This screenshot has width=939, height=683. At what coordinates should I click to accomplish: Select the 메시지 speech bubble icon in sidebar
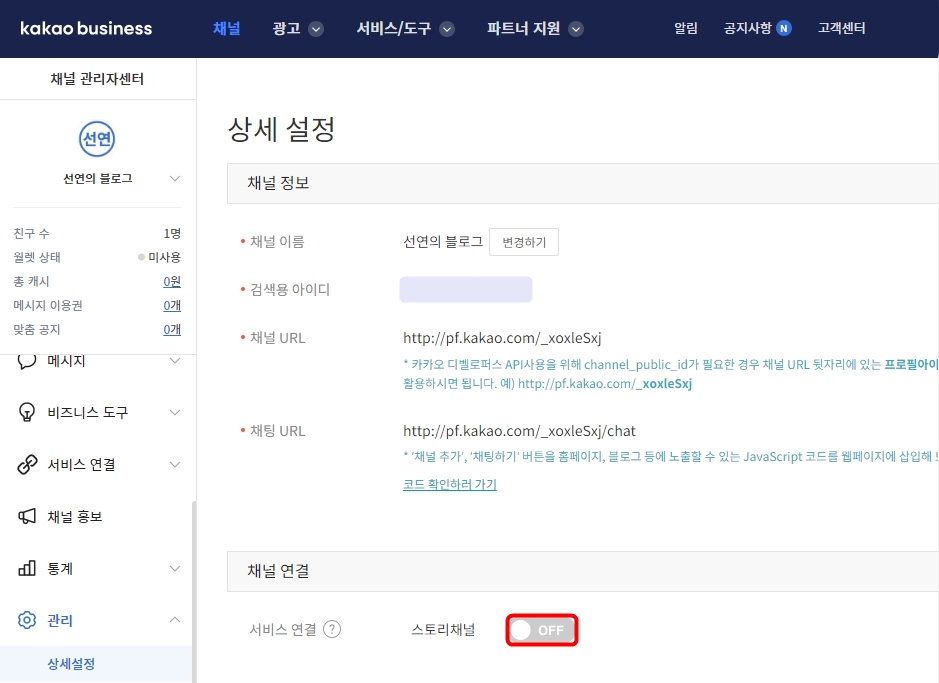tap(29, 364)
